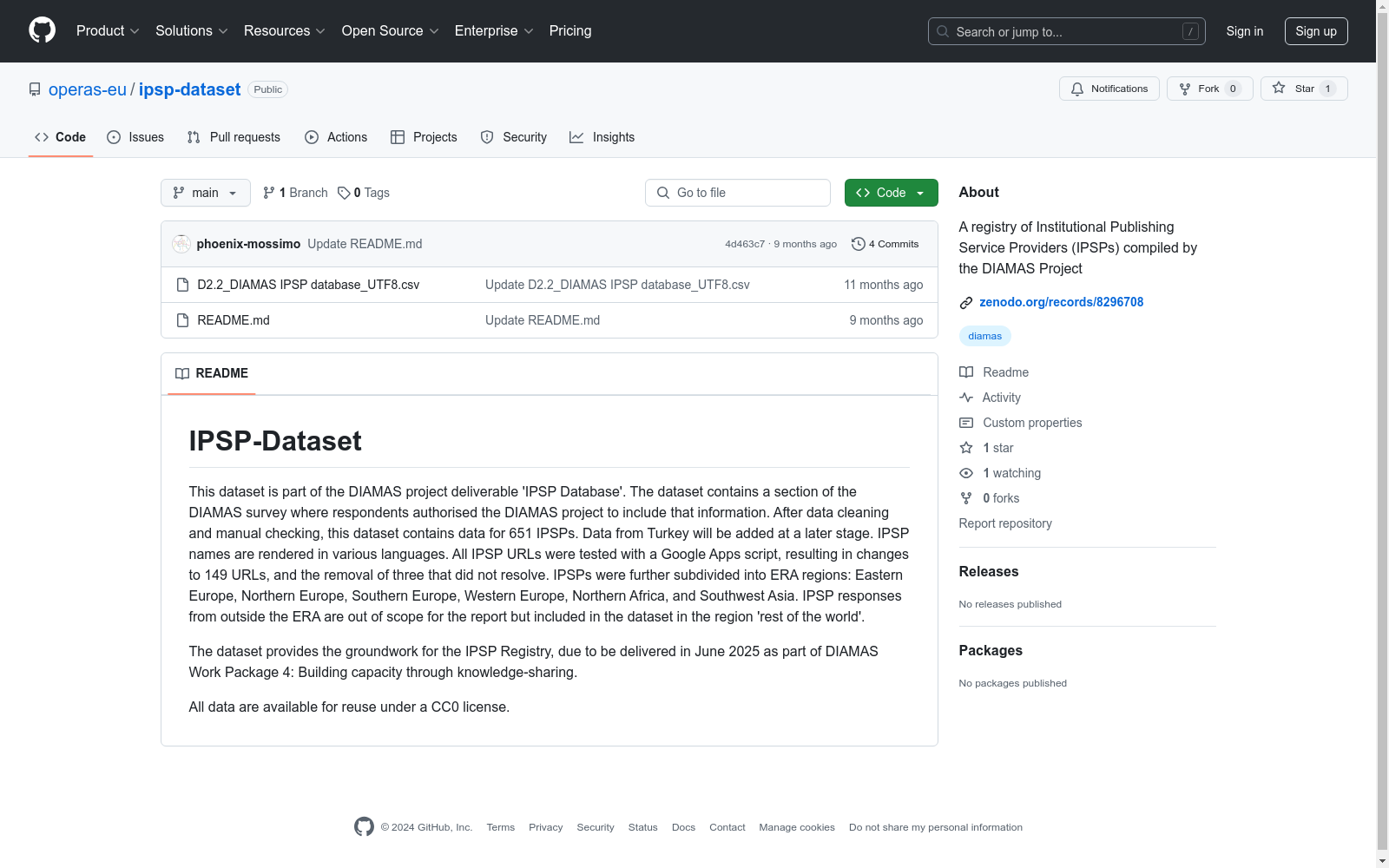Viewport: 1389px width, 868px height.
Task: Open the Update D2.2_DIAMAS commit message link
Action: click(617, 285)
